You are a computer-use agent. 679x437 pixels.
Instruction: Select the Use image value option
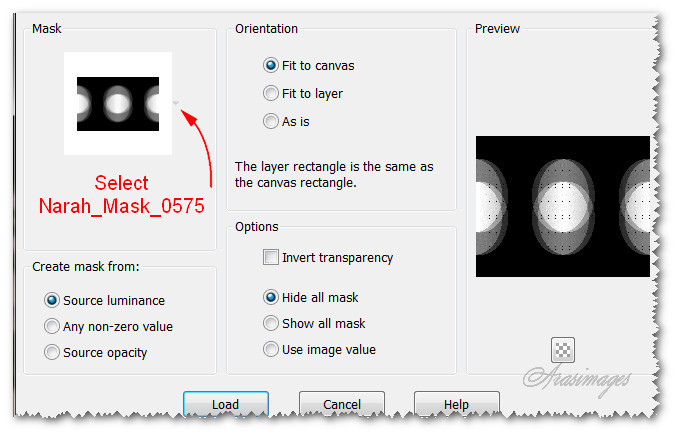click(x=271, y=350)
